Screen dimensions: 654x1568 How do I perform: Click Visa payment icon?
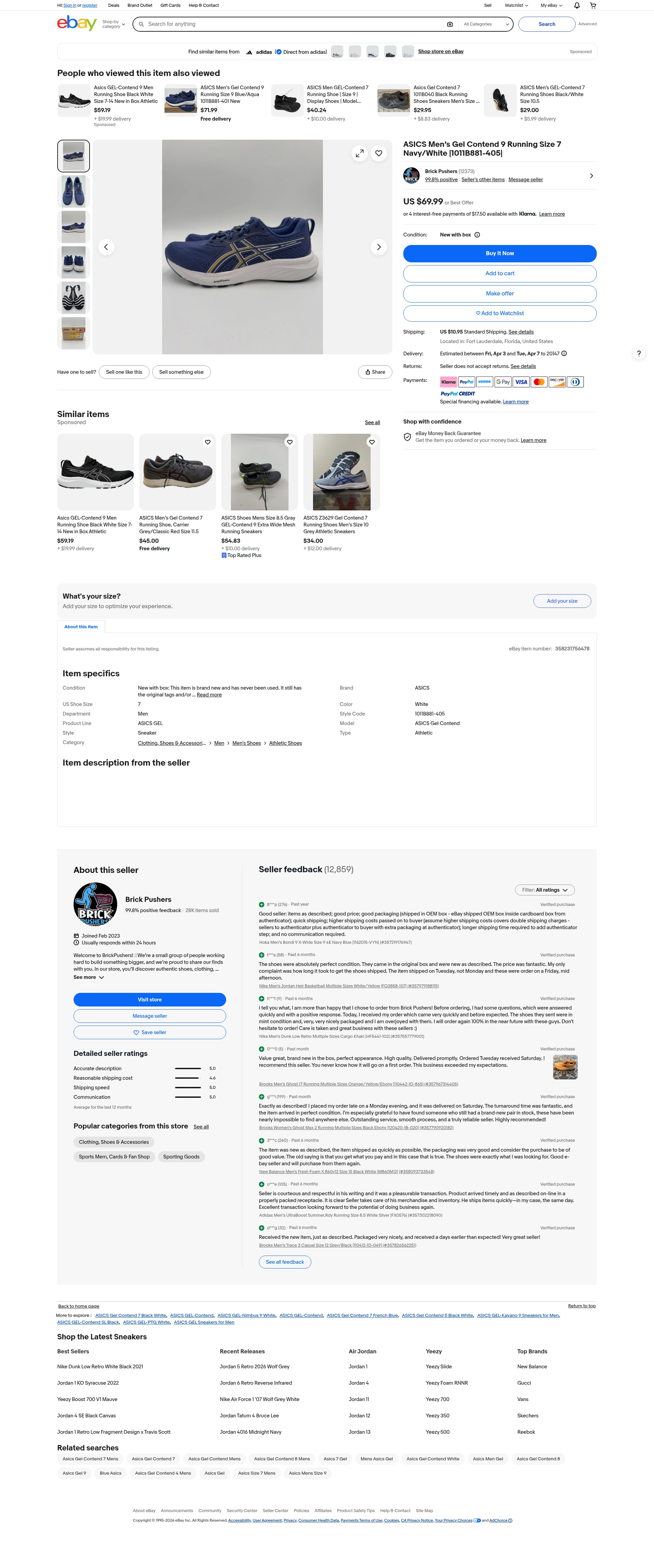point(521,382)
